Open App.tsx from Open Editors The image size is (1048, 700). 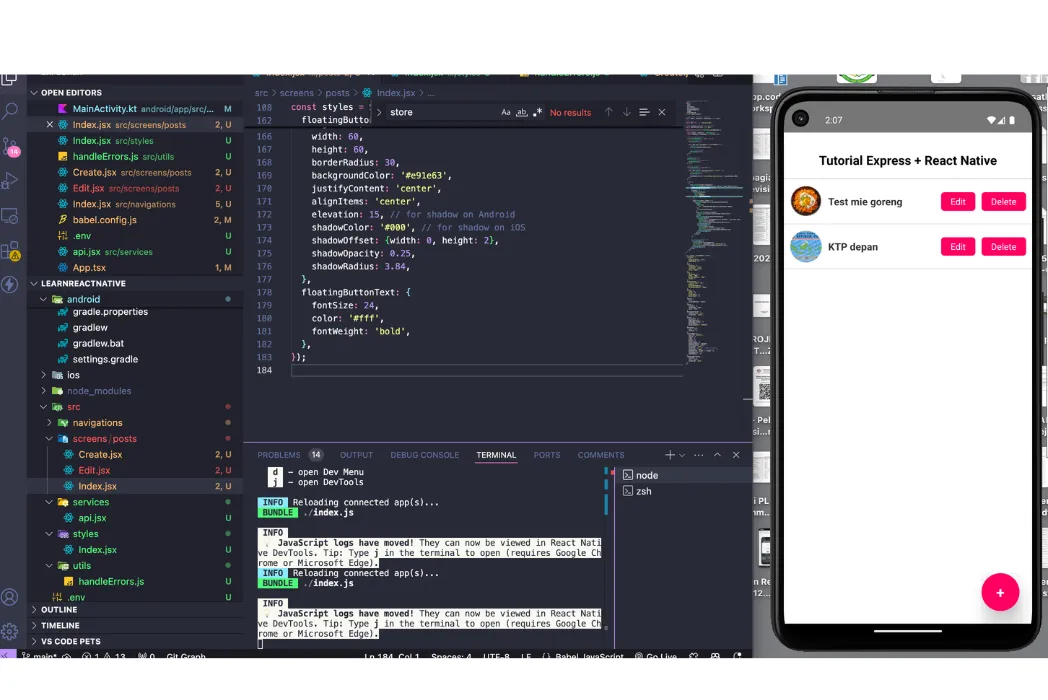[x=136, y=267]
